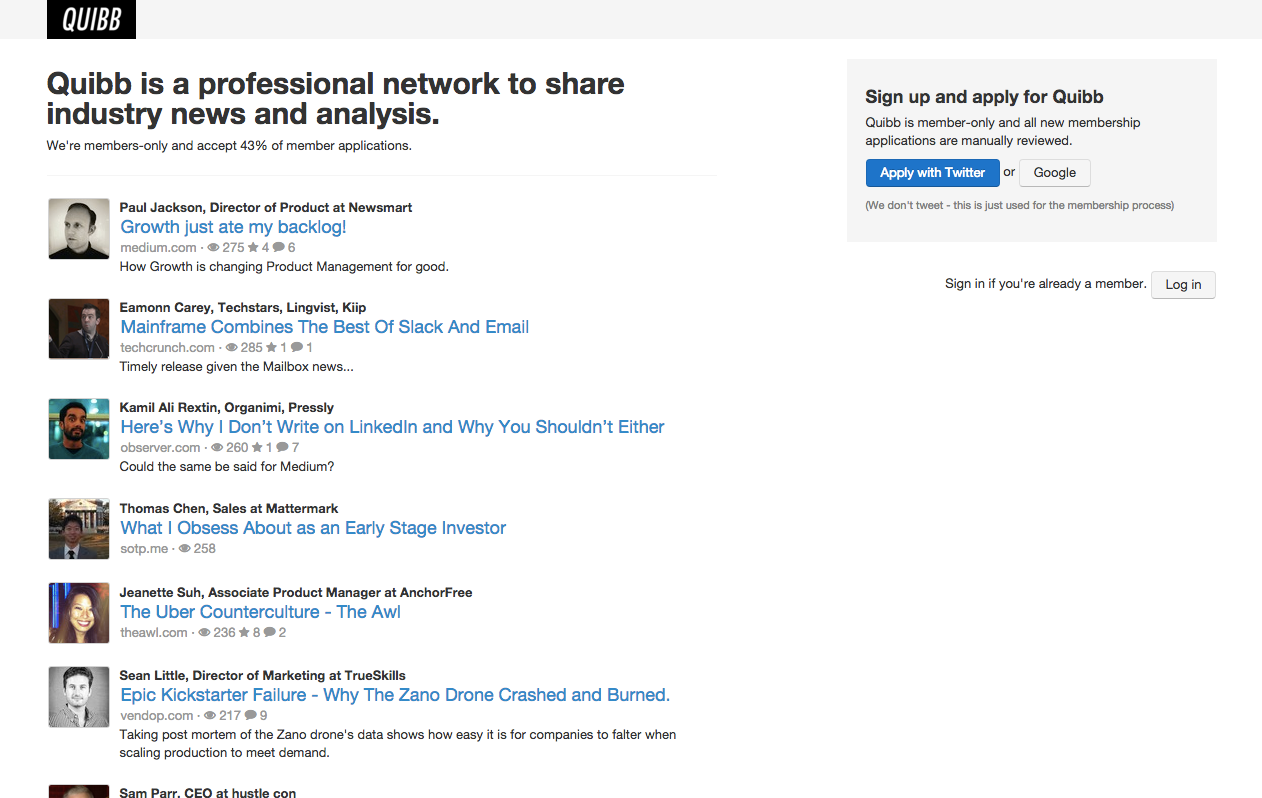
Task: Click views eye icon on sotp.me post
Action: [x=184, y=548]
